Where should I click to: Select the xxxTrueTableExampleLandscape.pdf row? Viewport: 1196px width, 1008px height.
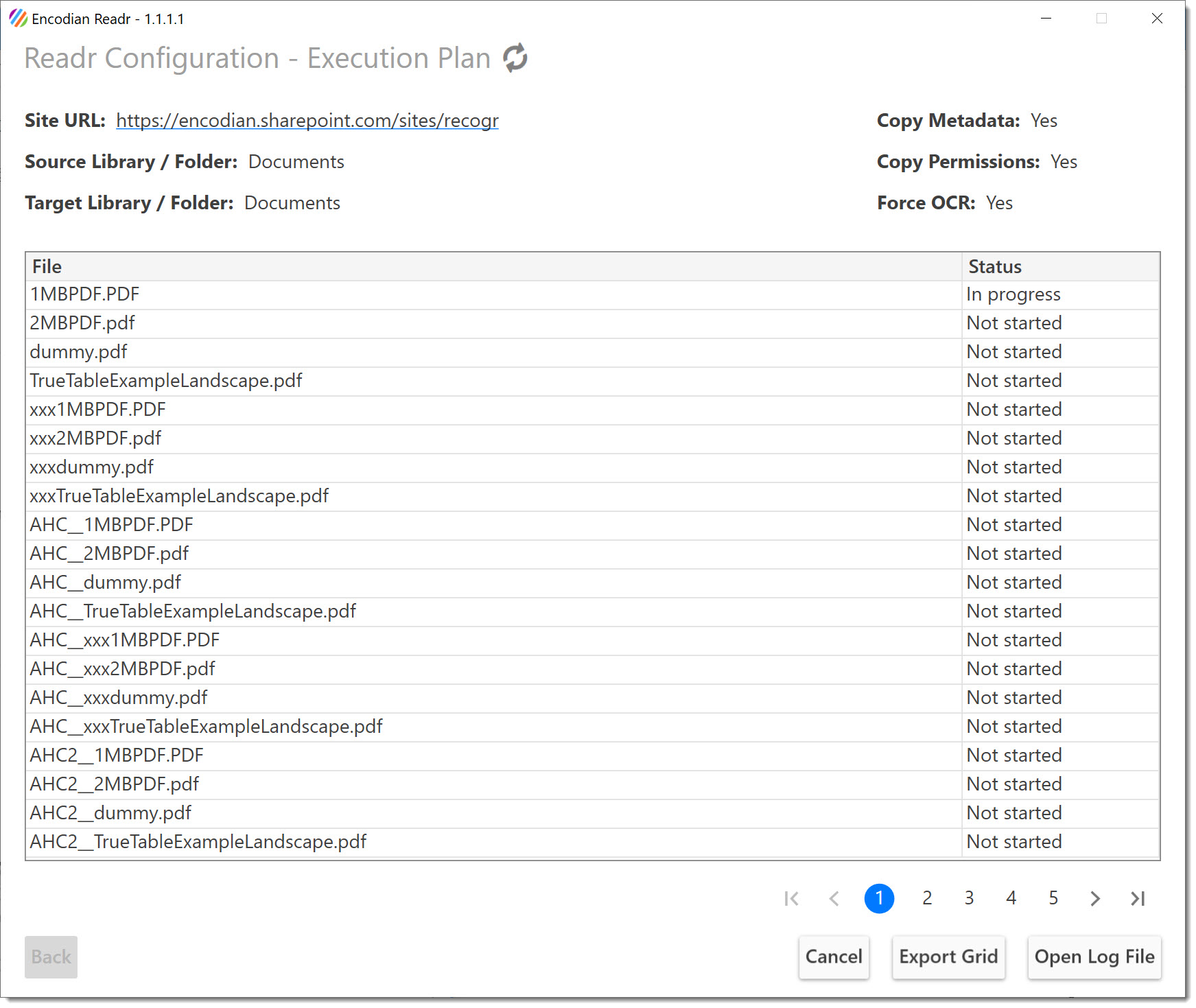(592, 496)
